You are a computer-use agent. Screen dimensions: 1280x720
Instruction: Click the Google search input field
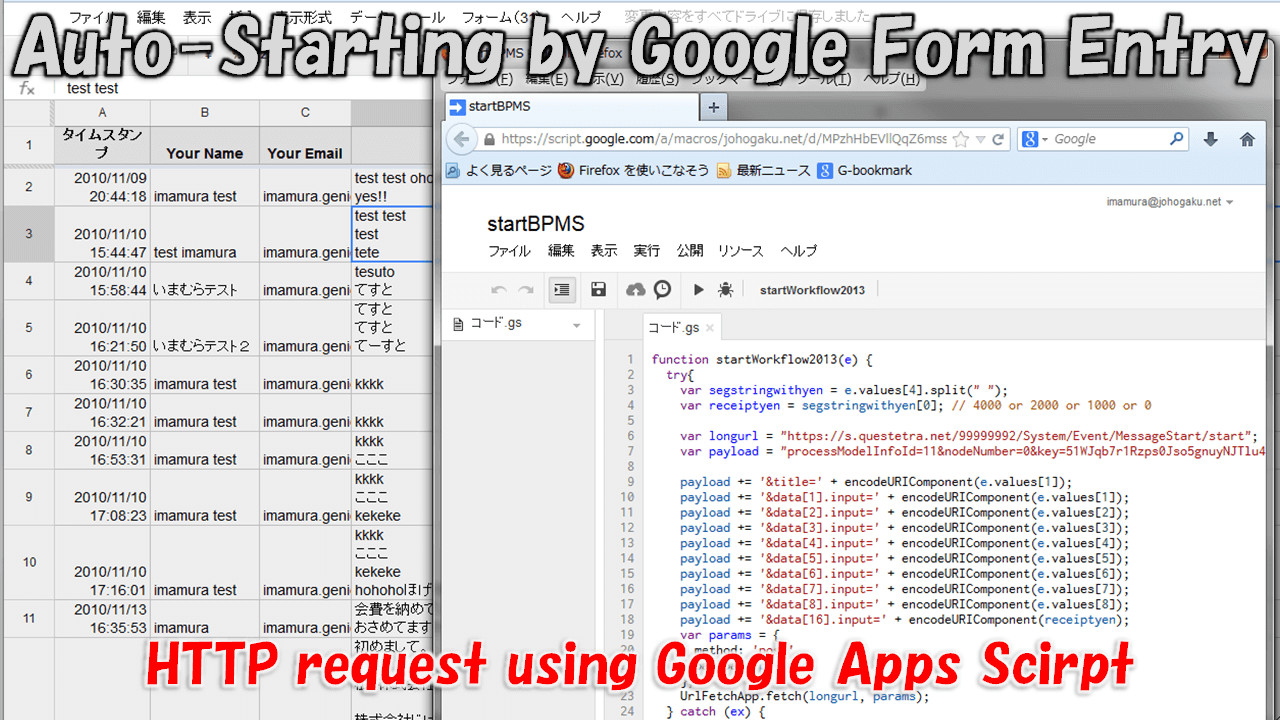tap(1110, 139)
